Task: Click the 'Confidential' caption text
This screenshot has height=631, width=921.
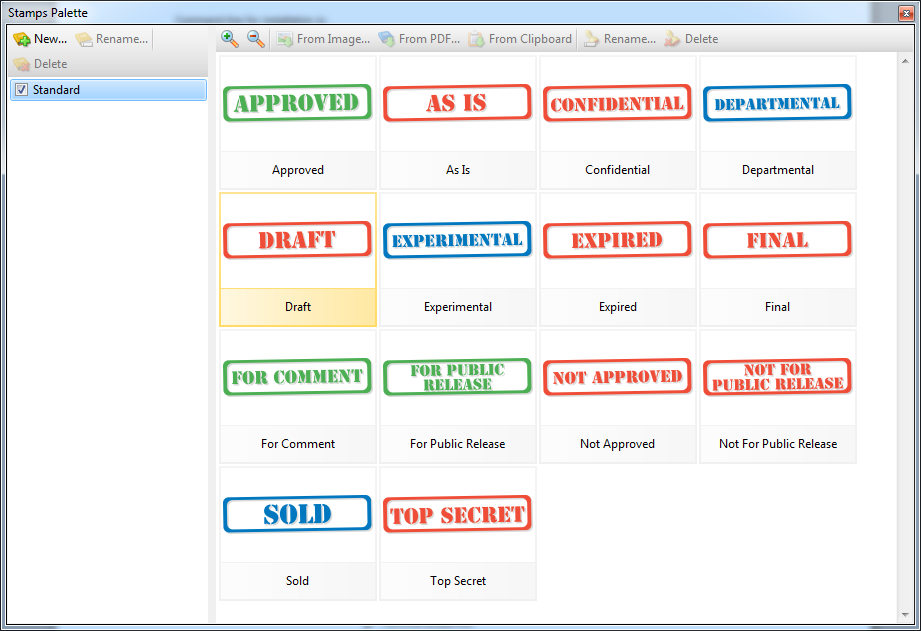Action: 617,170
